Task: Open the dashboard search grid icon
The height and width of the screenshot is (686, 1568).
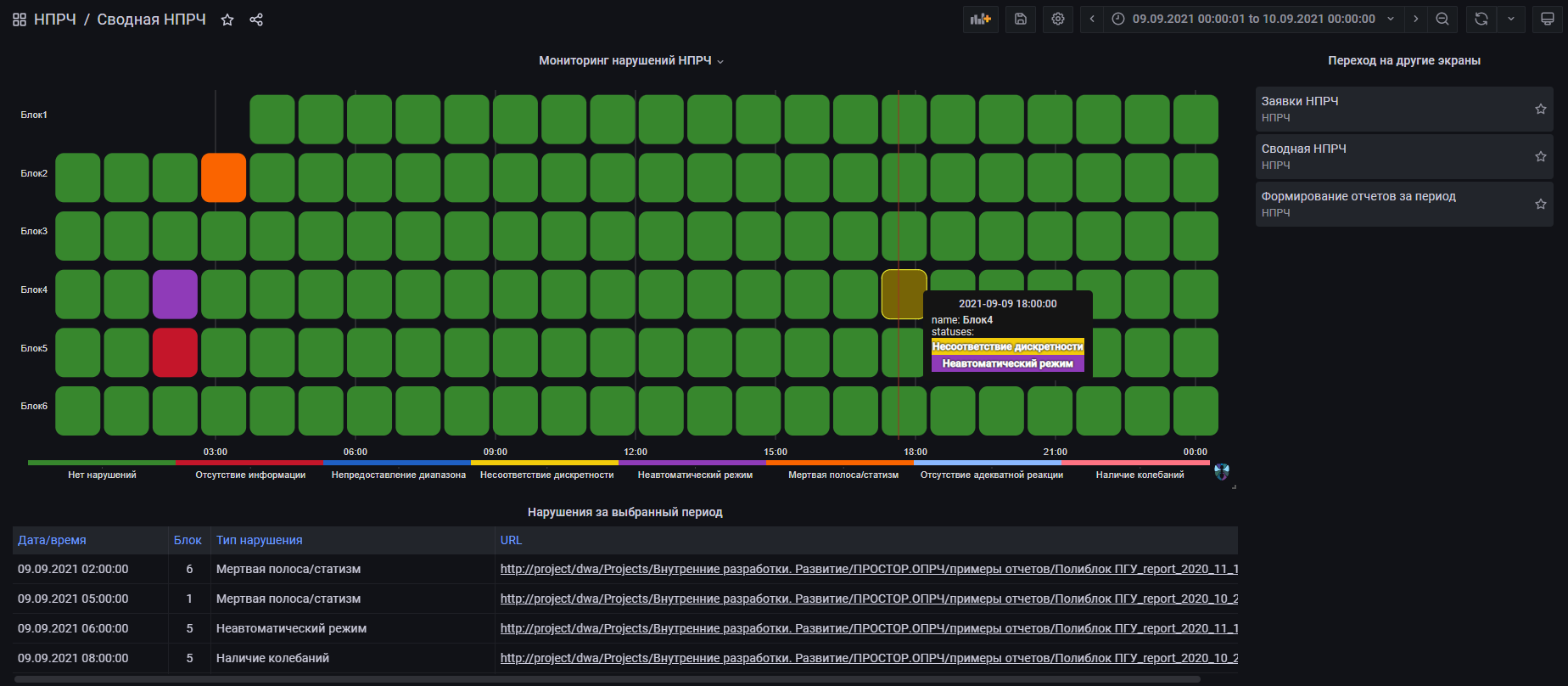Action: pyautogui.click(x=20, y=20)
